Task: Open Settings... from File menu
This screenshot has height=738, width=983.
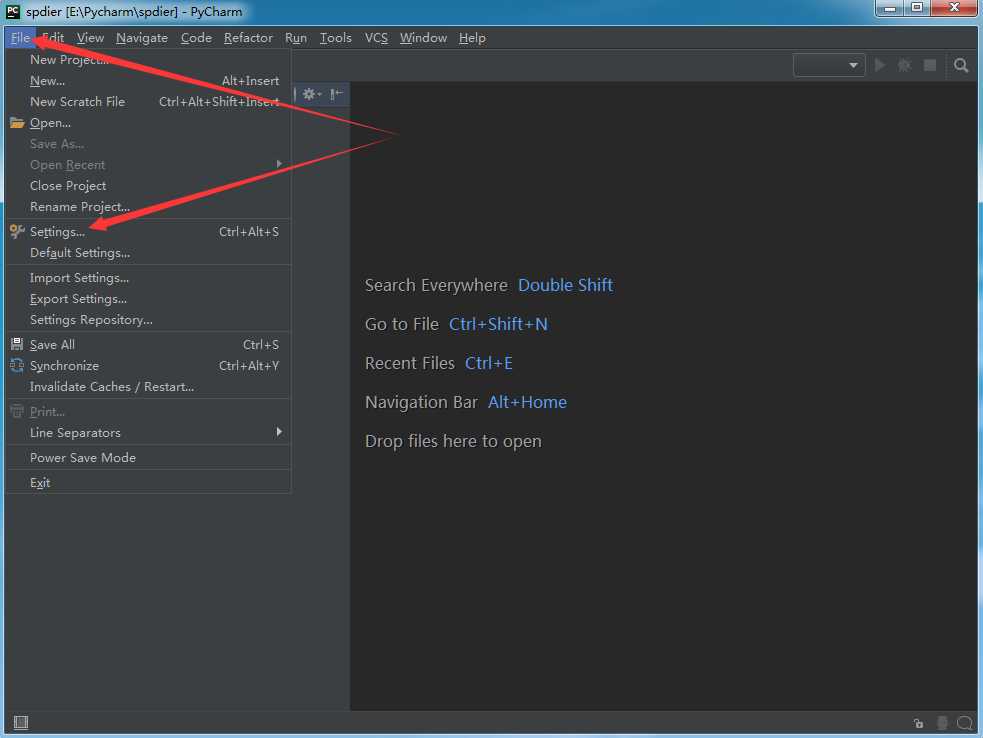Action: [148, 231]
